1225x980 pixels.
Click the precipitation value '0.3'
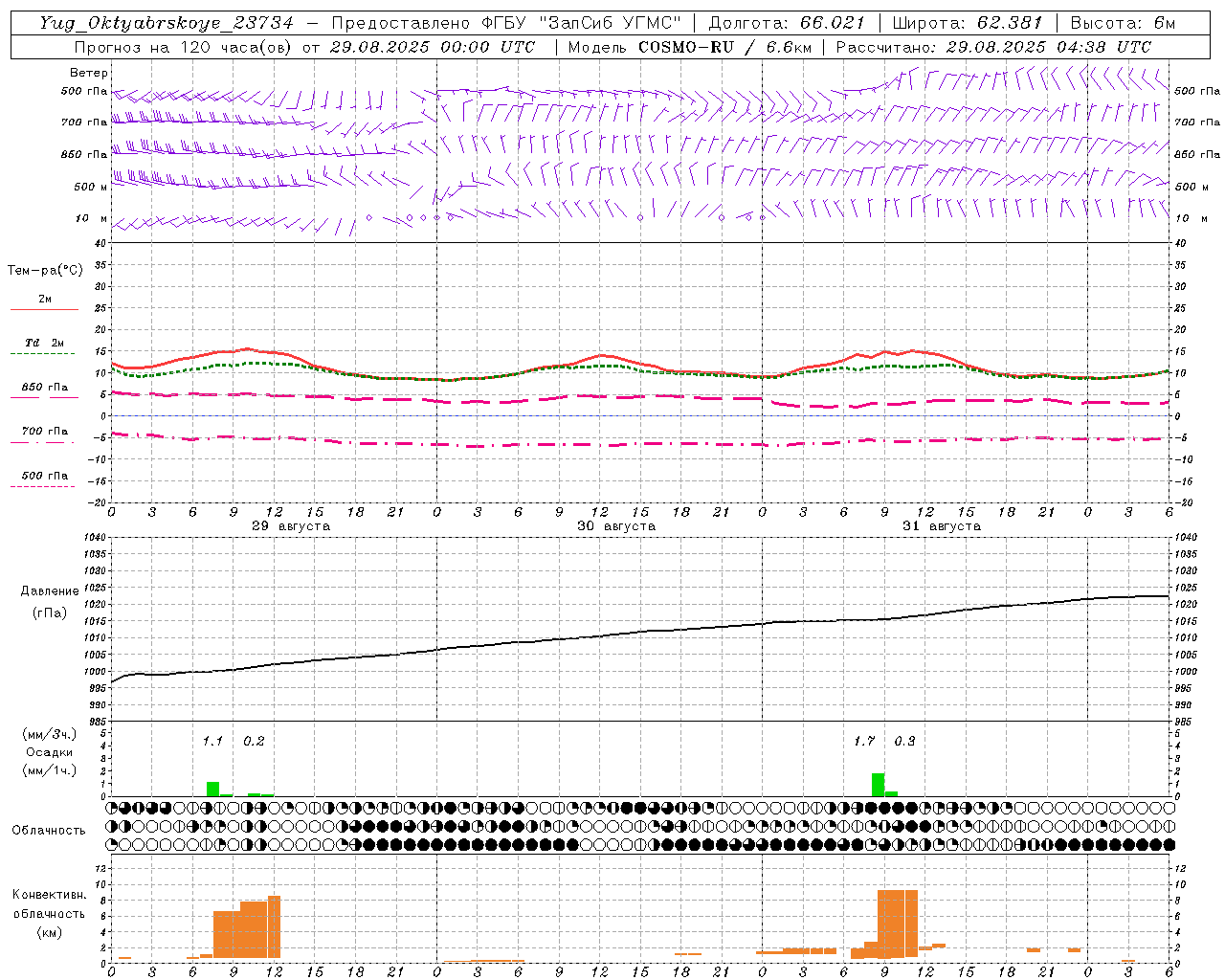(904, 741)
